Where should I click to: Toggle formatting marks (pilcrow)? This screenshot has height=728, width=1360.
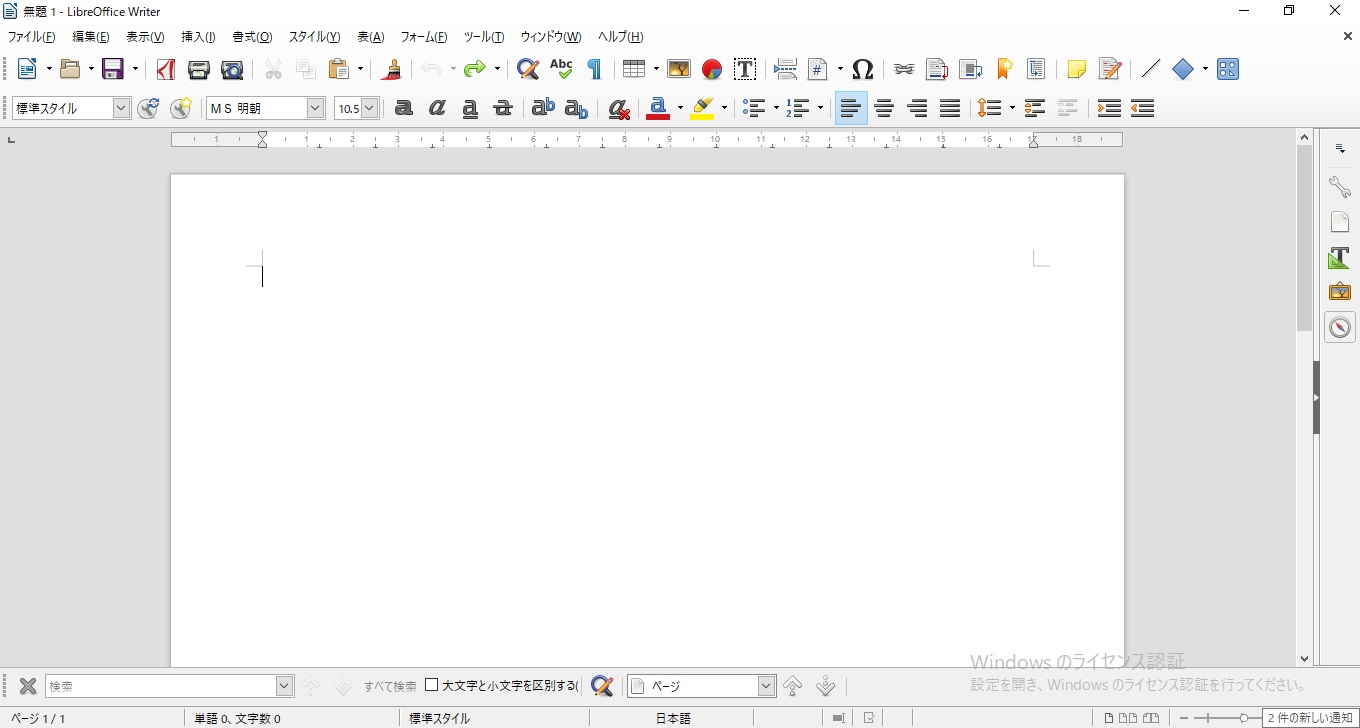(x=594, y=69)
